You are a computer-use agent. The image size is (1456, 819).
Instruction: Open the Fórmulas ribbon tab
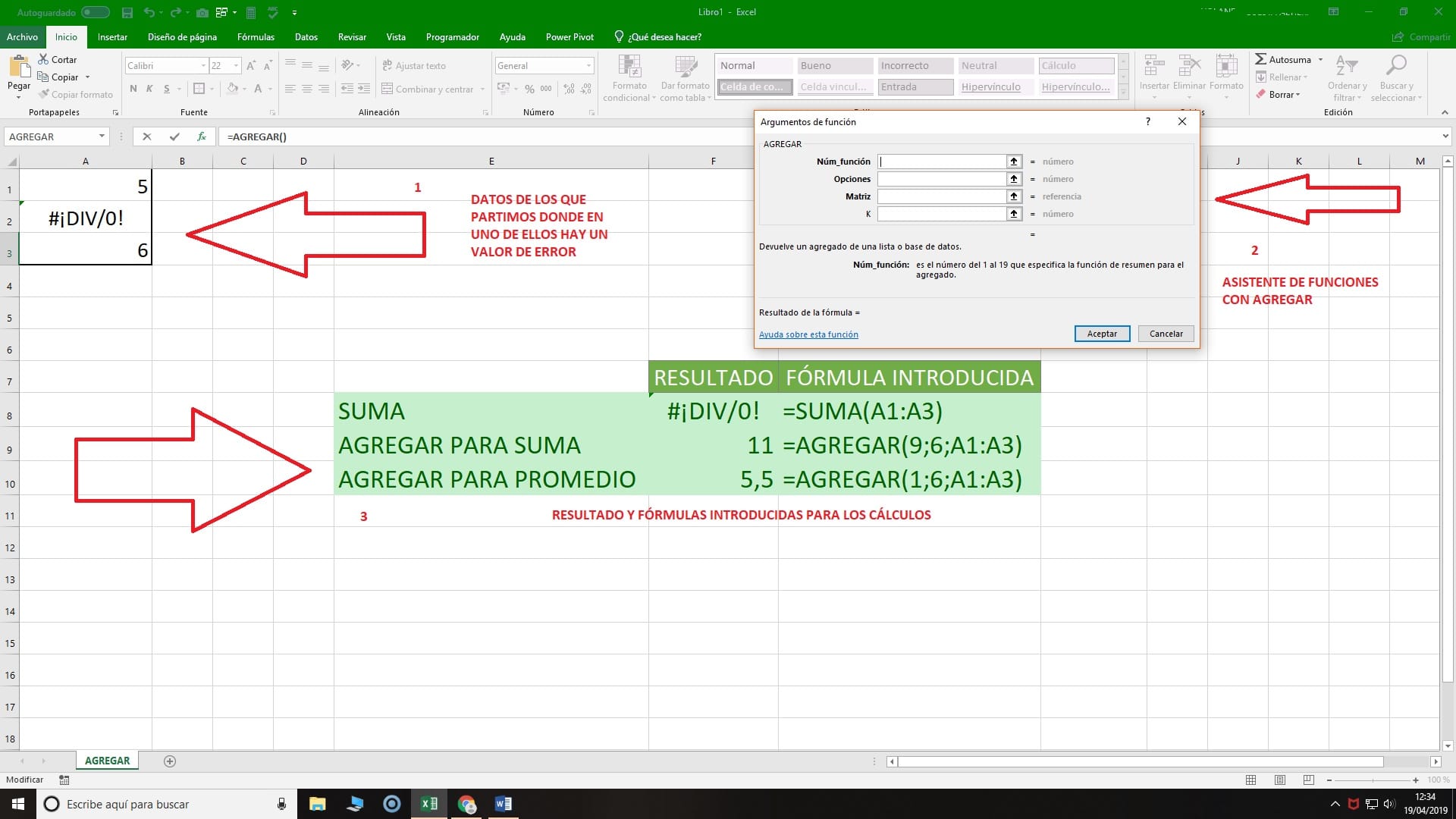(x=256, y=36)
